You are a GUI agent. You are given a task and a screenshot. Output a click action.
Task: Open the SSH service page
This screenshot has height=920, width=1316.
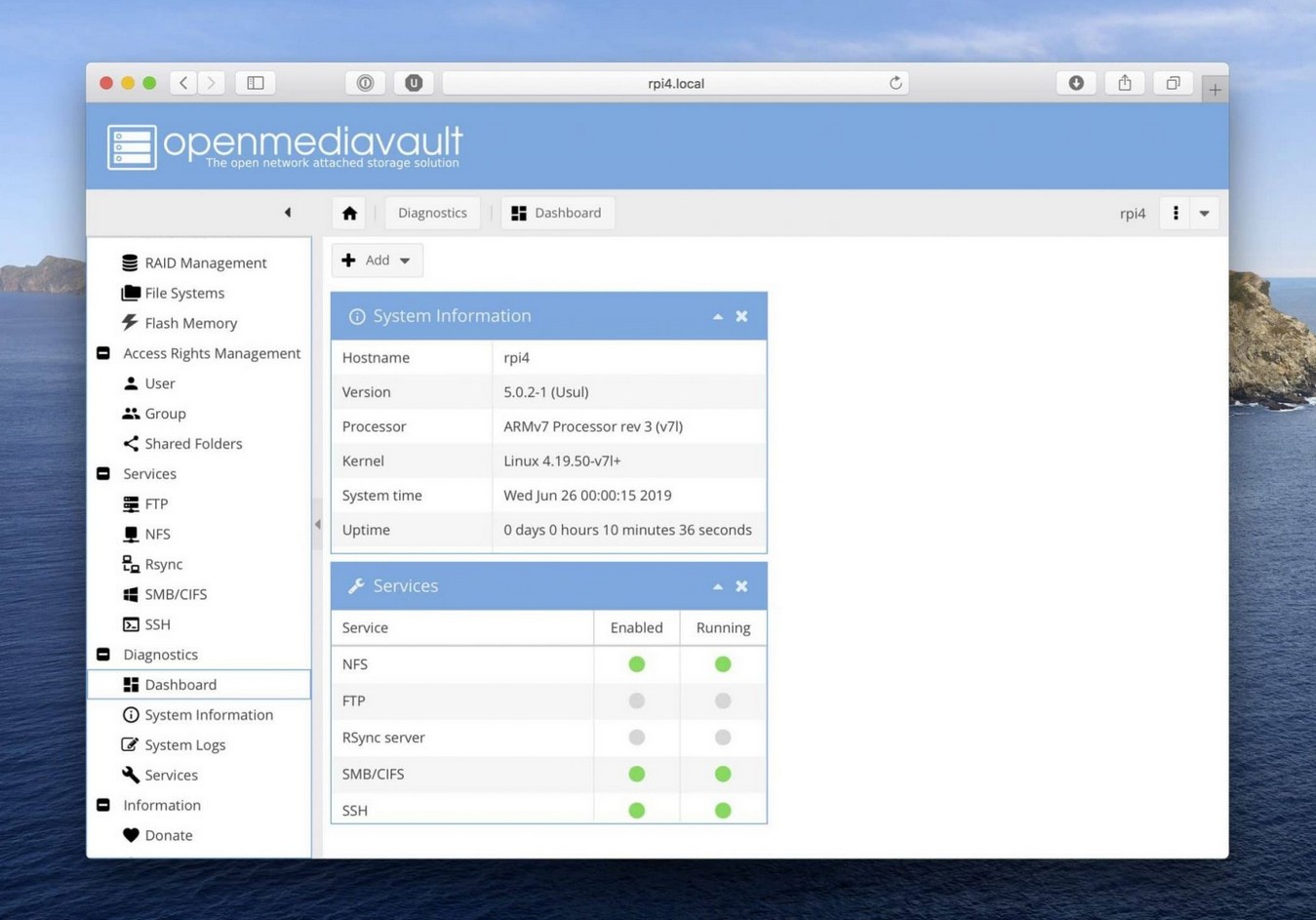click(x=157, y=624)
